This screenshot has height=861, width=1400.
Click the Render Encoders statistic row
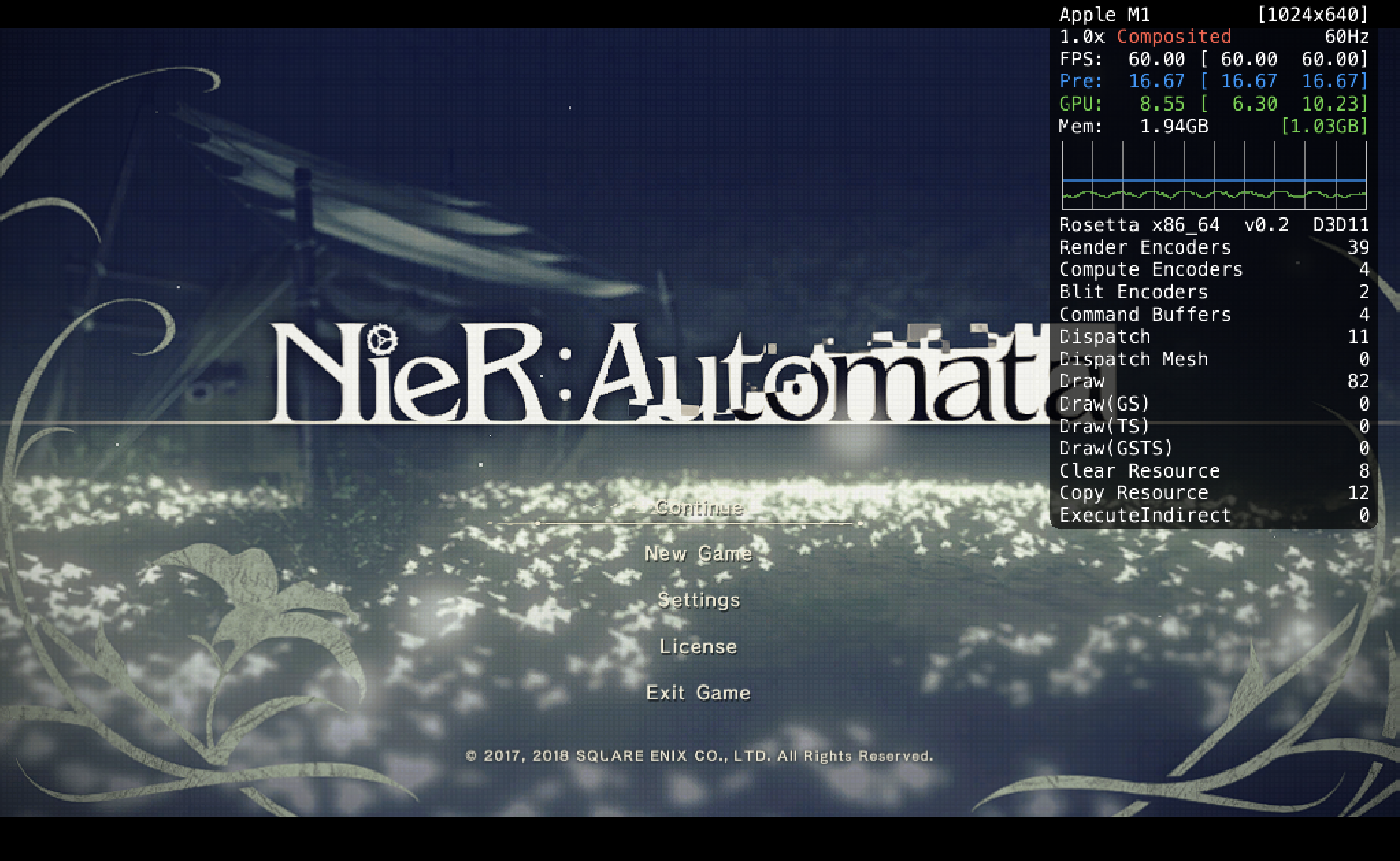click(1144, 247)
